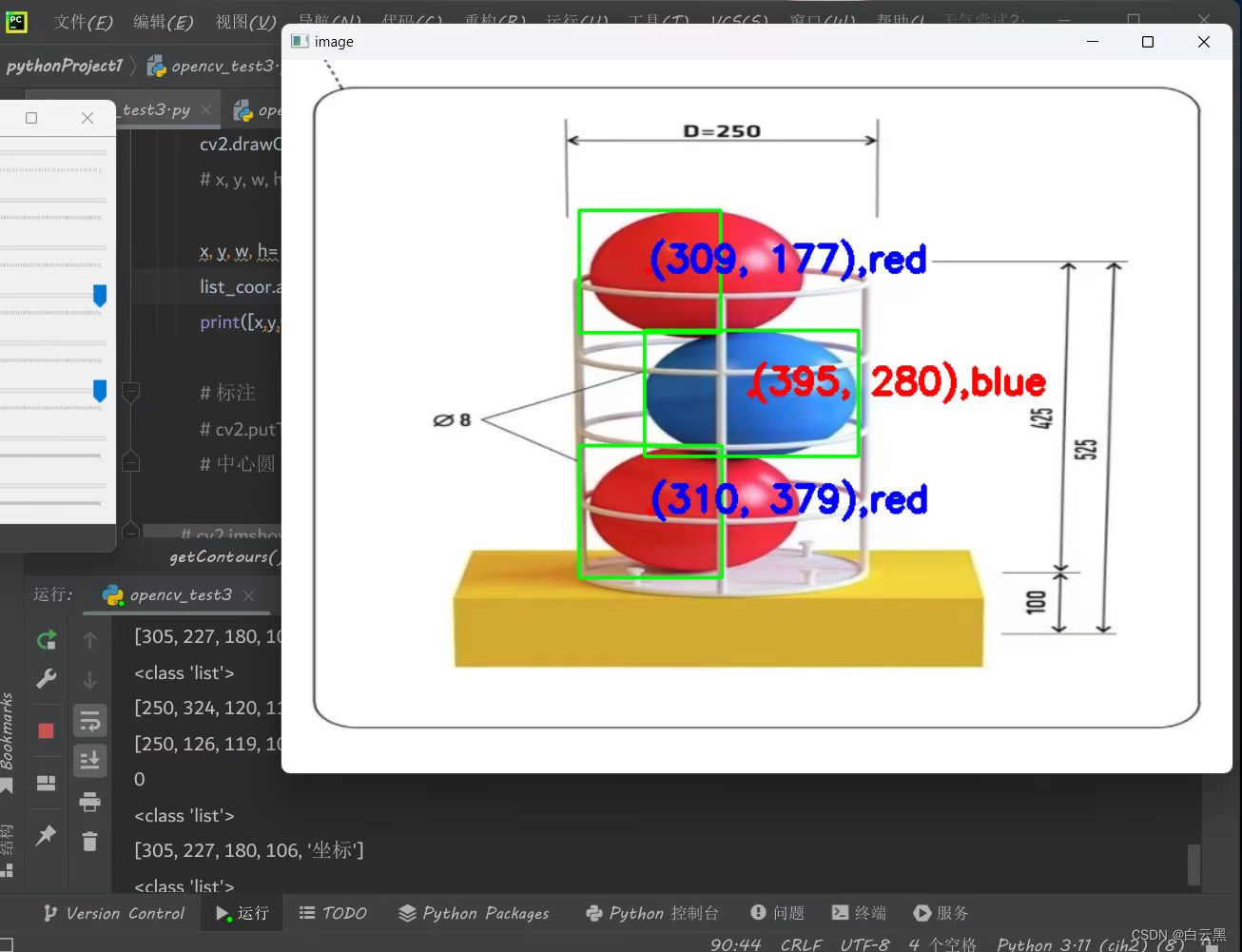Click the list_coor.a code line
1242x952 pixels.
tap(241, 287)
